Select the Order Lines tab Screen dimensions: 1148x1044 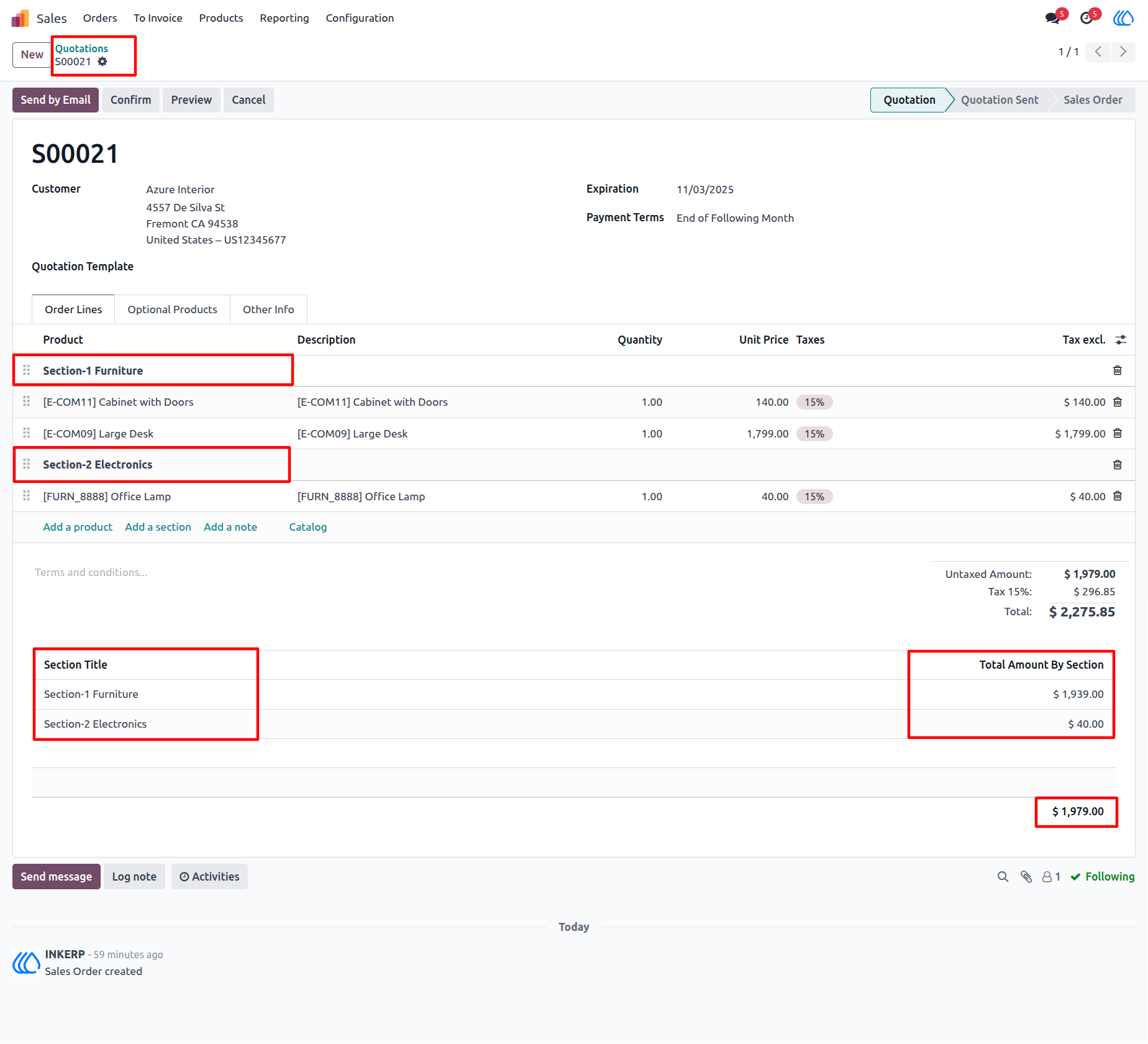pyautogui.click(x=73, y=309)
